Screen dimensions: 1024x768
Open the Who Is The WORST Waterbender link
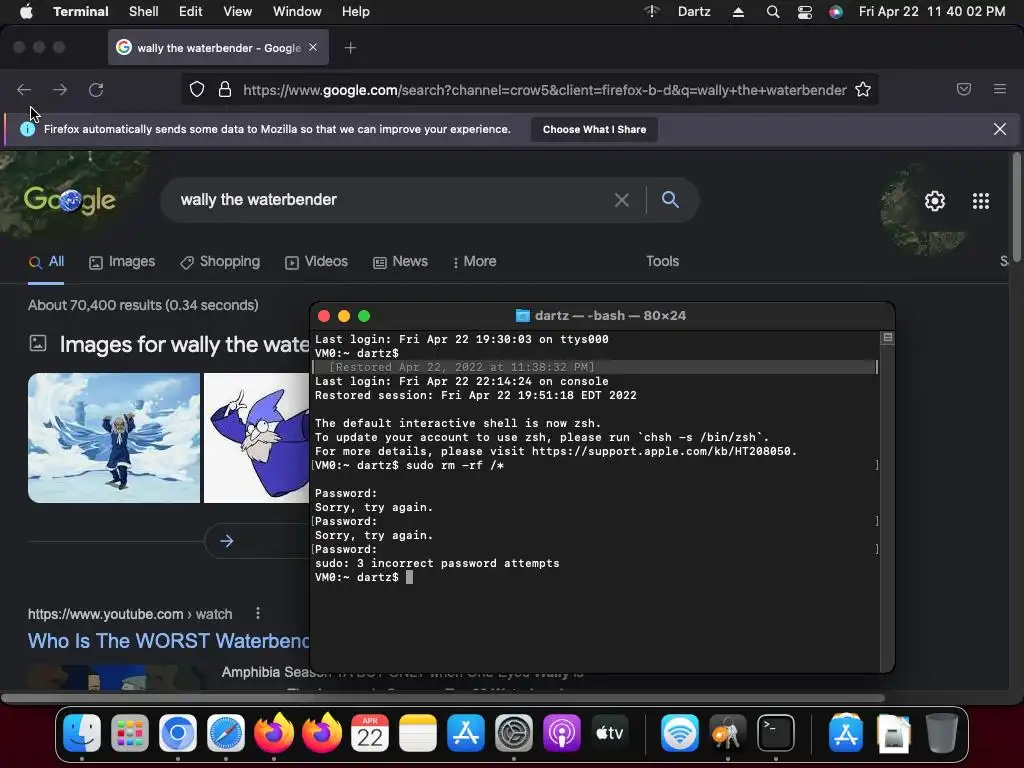(168, 641)
